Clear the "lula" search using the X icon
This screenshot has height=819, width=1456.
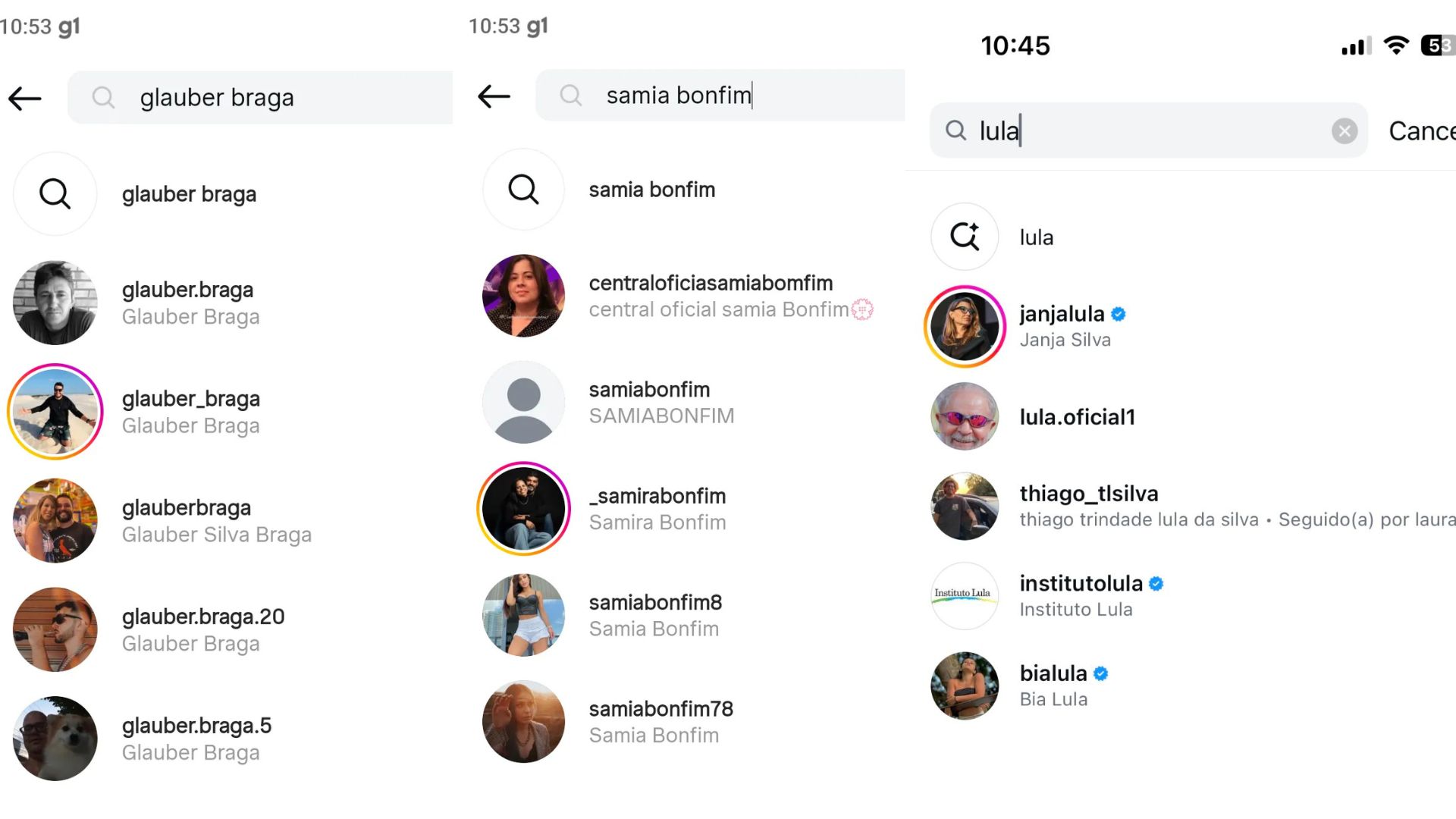click(x=1345, y=130)
